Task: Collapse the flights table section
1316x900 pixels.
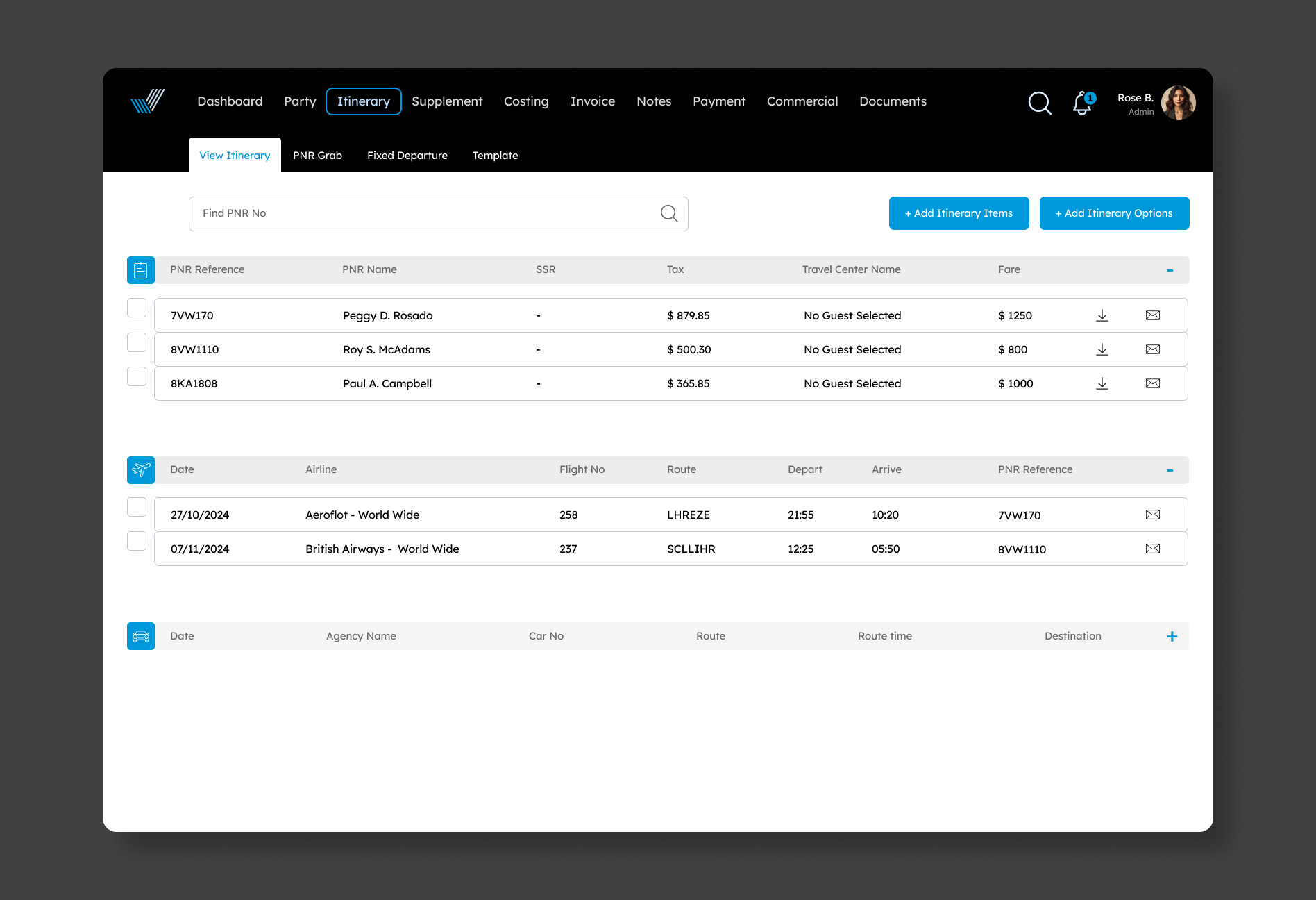Action: point(1170,470)
